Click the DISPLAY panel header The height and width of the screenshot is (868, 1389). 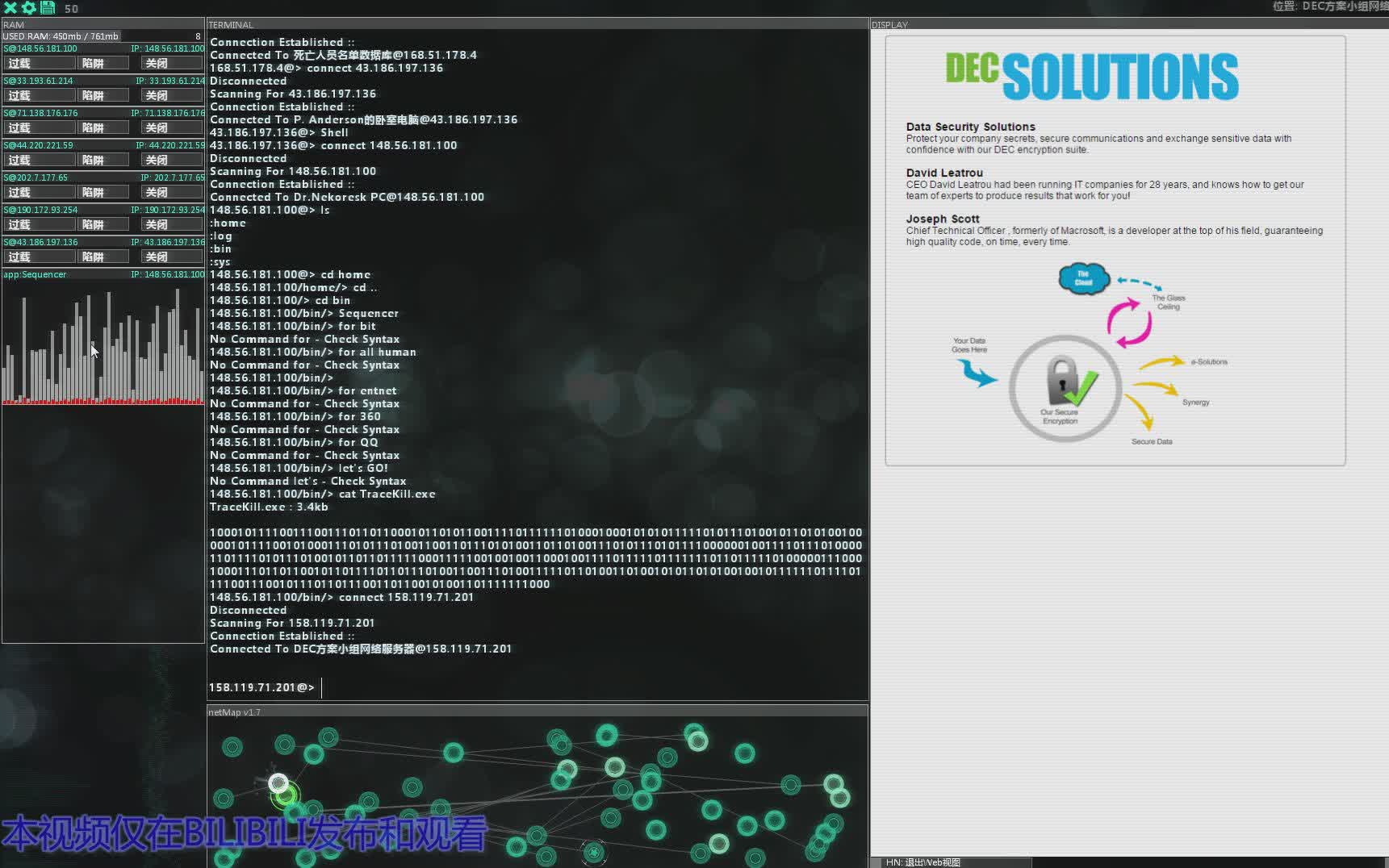click(x=889, y=24)
